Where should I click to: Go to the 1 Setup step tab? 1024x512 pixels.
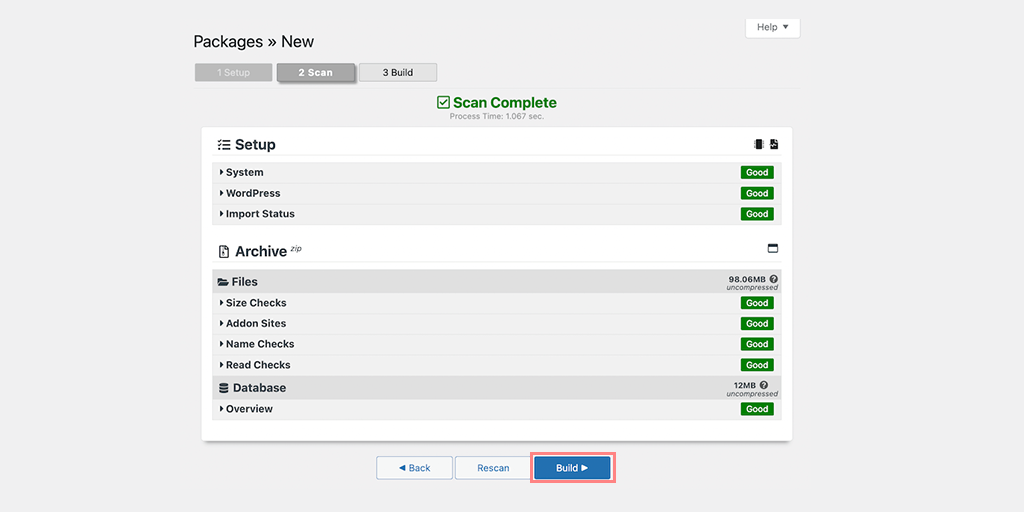pyautogui.click(x=233, y=72)
